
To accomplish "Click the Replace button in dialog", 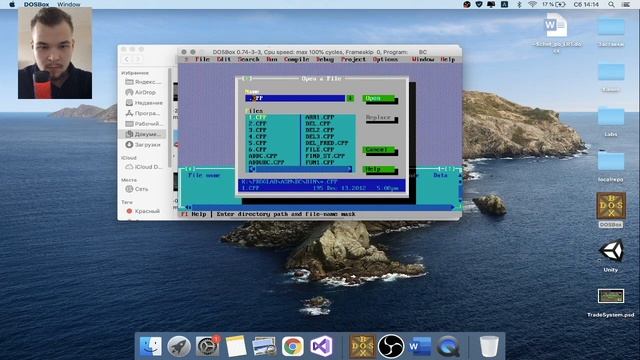I will click(x=379, y=118).
